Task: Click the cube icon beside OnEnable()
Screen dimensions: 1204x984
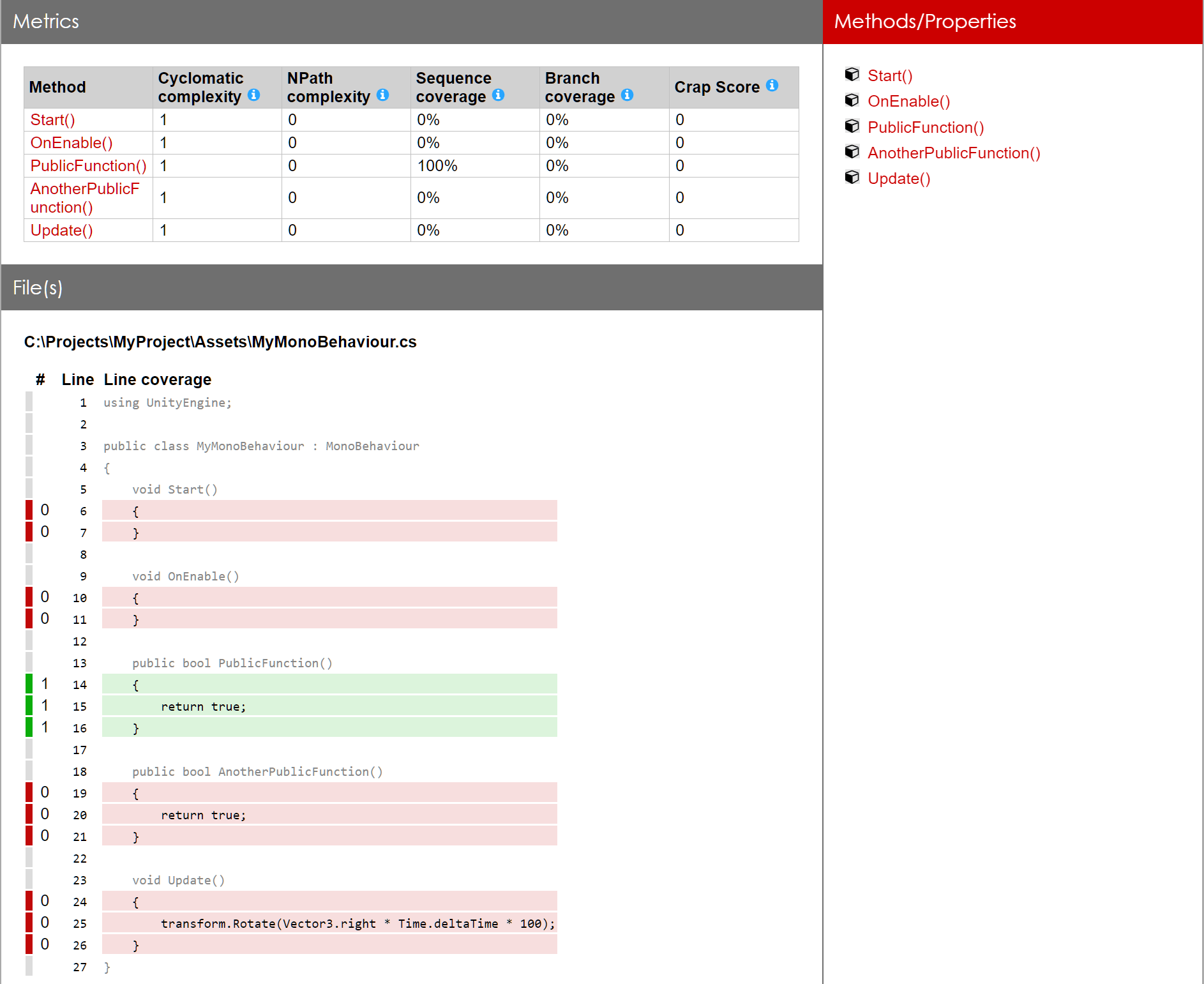Action: pos(852,100)
